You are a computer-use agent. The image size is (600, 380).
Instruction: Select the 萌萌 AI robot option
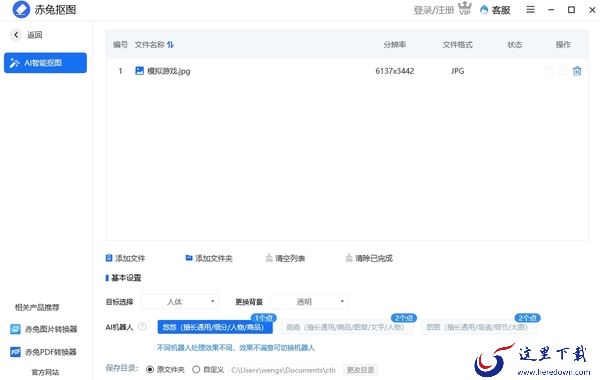(x=347, y=327)
